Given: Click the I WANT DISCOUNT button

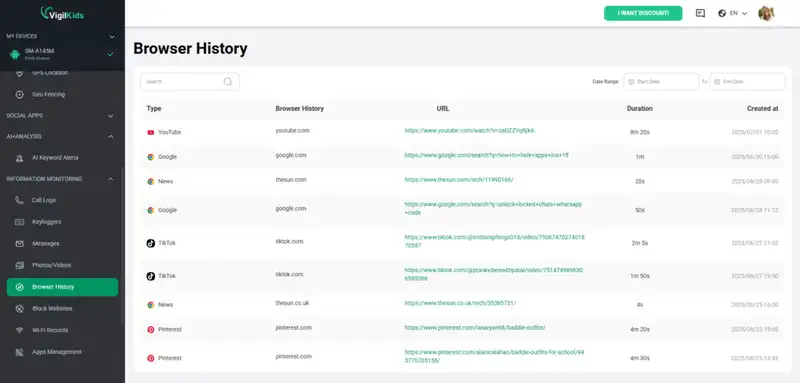Looking at the screenshot, I should tap(643, 13).
